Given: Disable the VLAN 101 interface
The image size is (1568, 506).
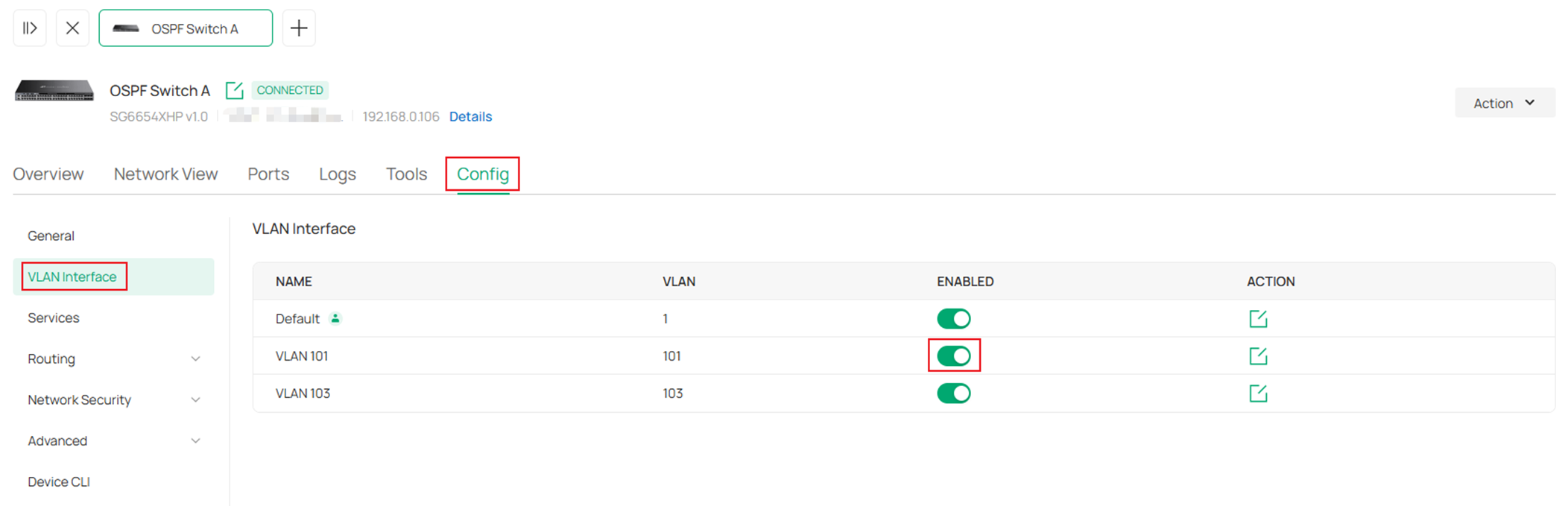Looking at the screenshot, I should [x=955, y=355].
